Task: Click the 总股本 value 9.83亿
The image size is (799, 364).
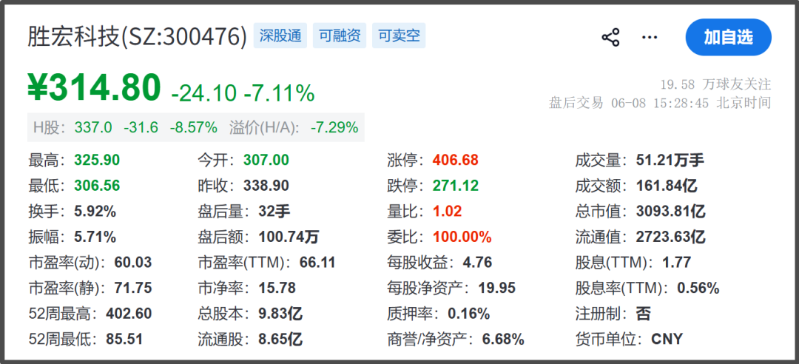Action: (280, 314)
